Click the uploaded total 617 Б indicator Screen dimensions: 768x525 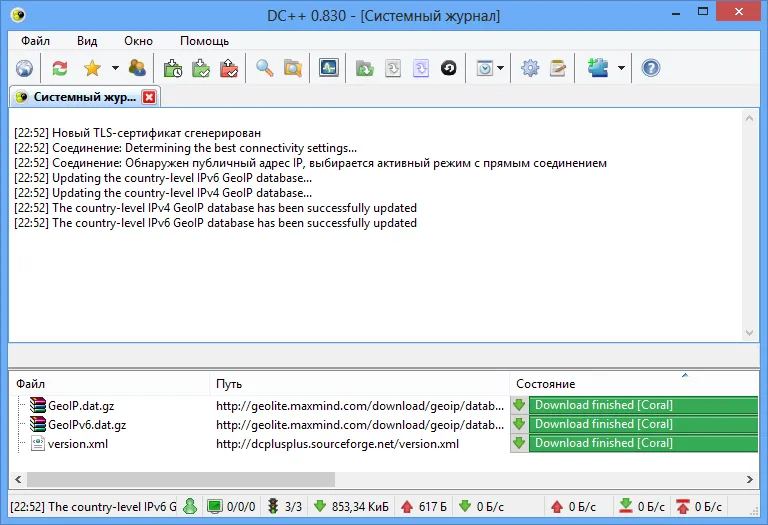click(x=424, y=506)
